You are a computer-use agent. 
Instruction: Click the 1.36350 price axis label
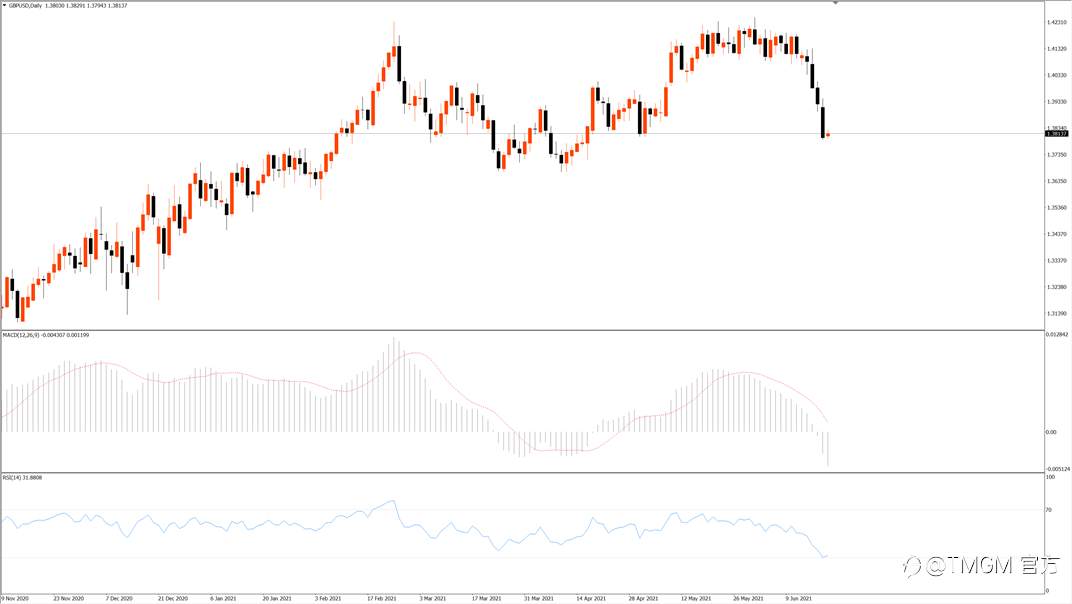[x=1057, y=181]
